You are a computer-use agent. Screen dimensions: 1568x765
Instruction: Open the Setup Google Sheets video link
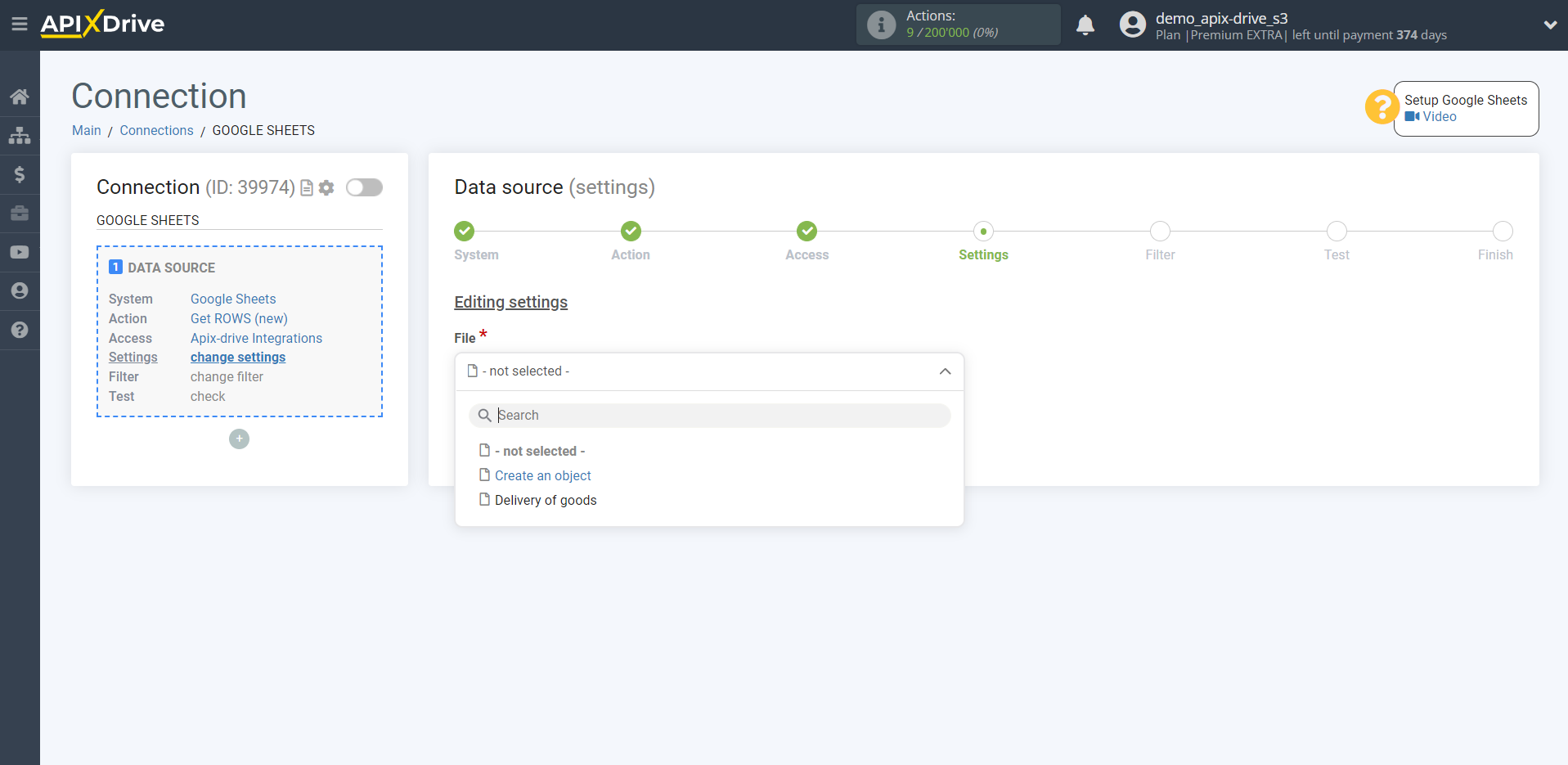pos(1431,117)
